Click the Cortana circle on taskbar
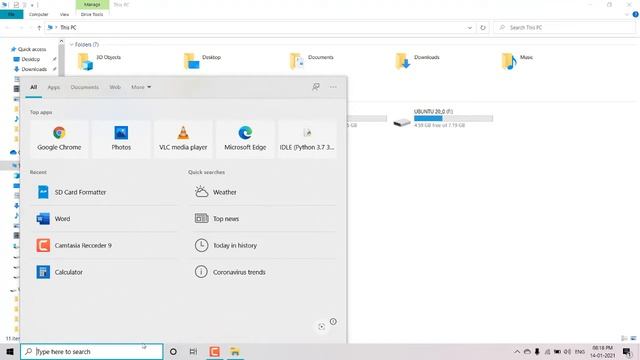 click(173, 351)
